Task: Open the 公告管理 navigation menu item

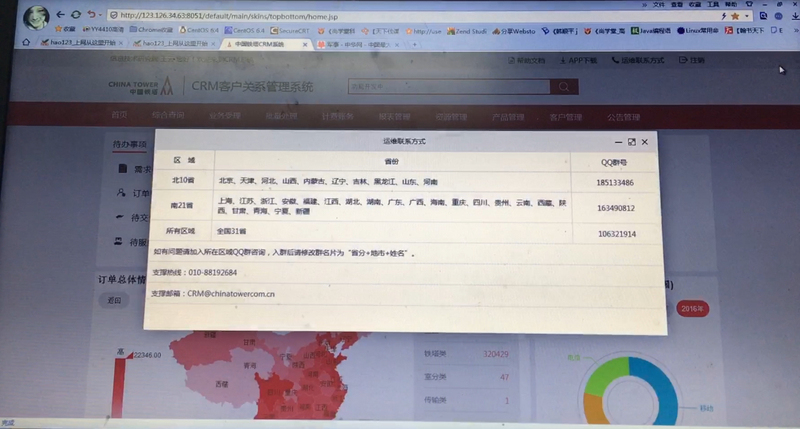Action: (623, 117)
